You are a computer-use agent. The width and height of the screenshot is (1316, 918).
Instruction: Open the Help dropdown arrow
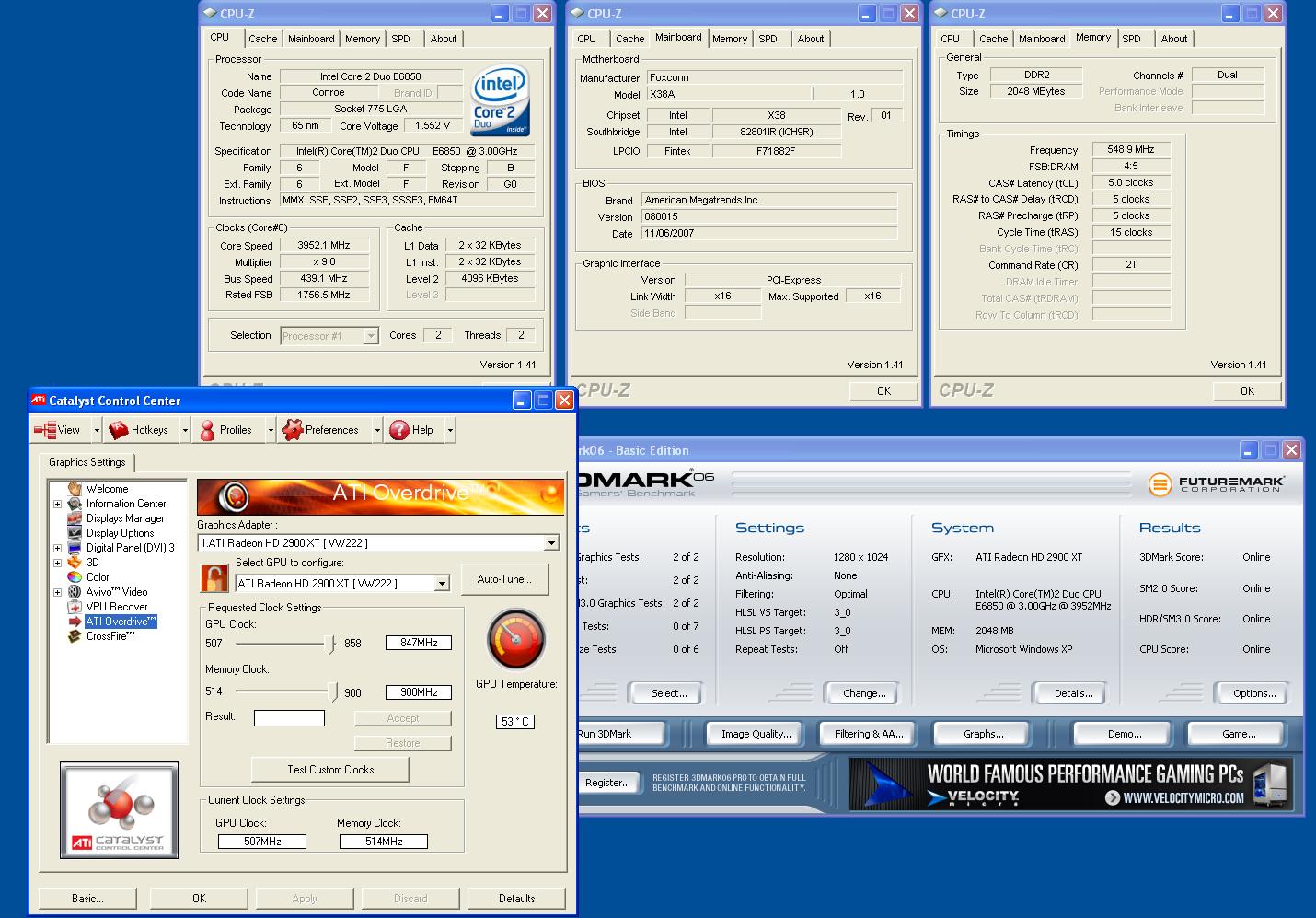click(x=450, y=430)
